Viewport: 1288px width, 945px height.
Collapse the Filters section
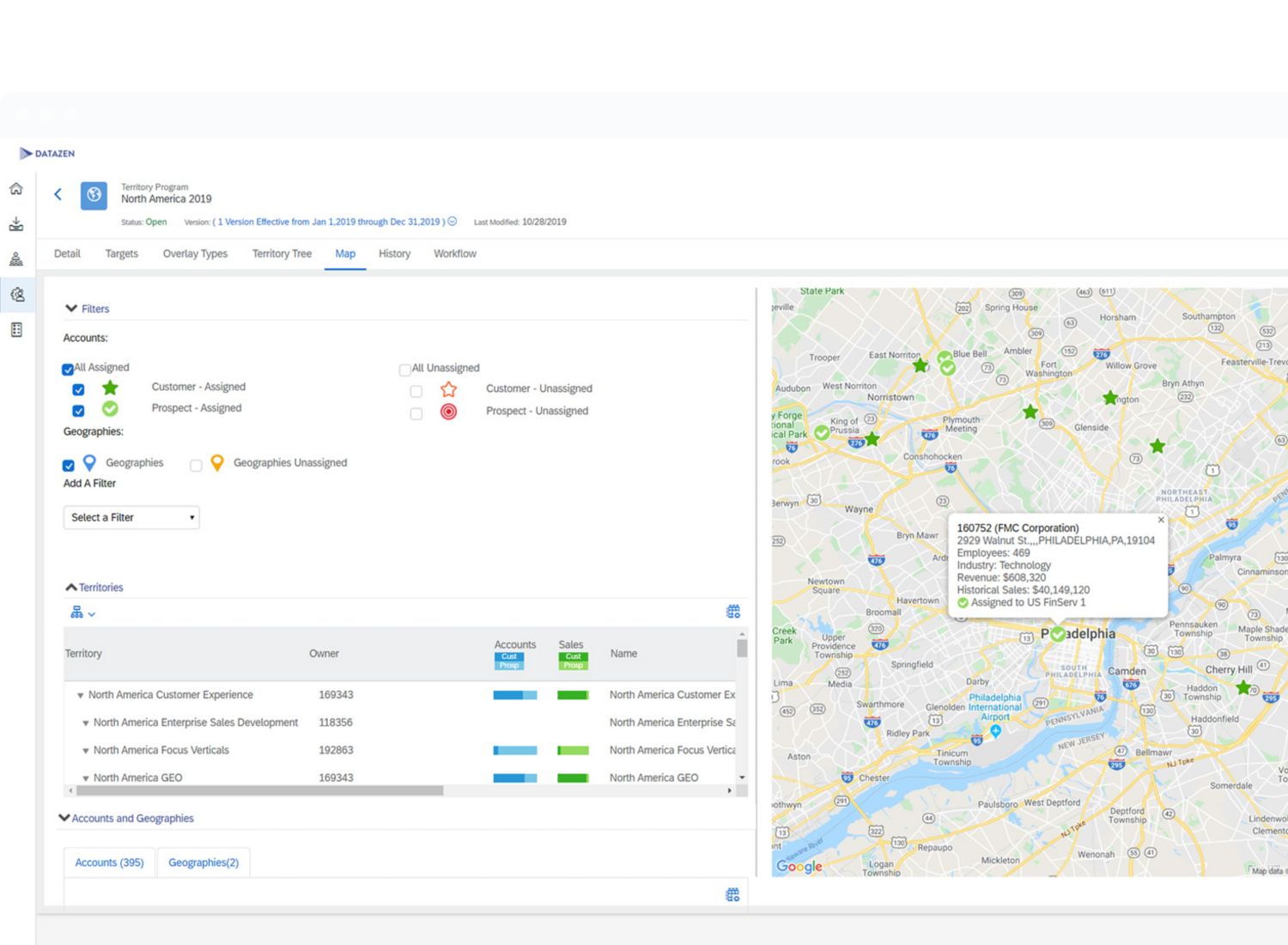(x=71, y=308)
